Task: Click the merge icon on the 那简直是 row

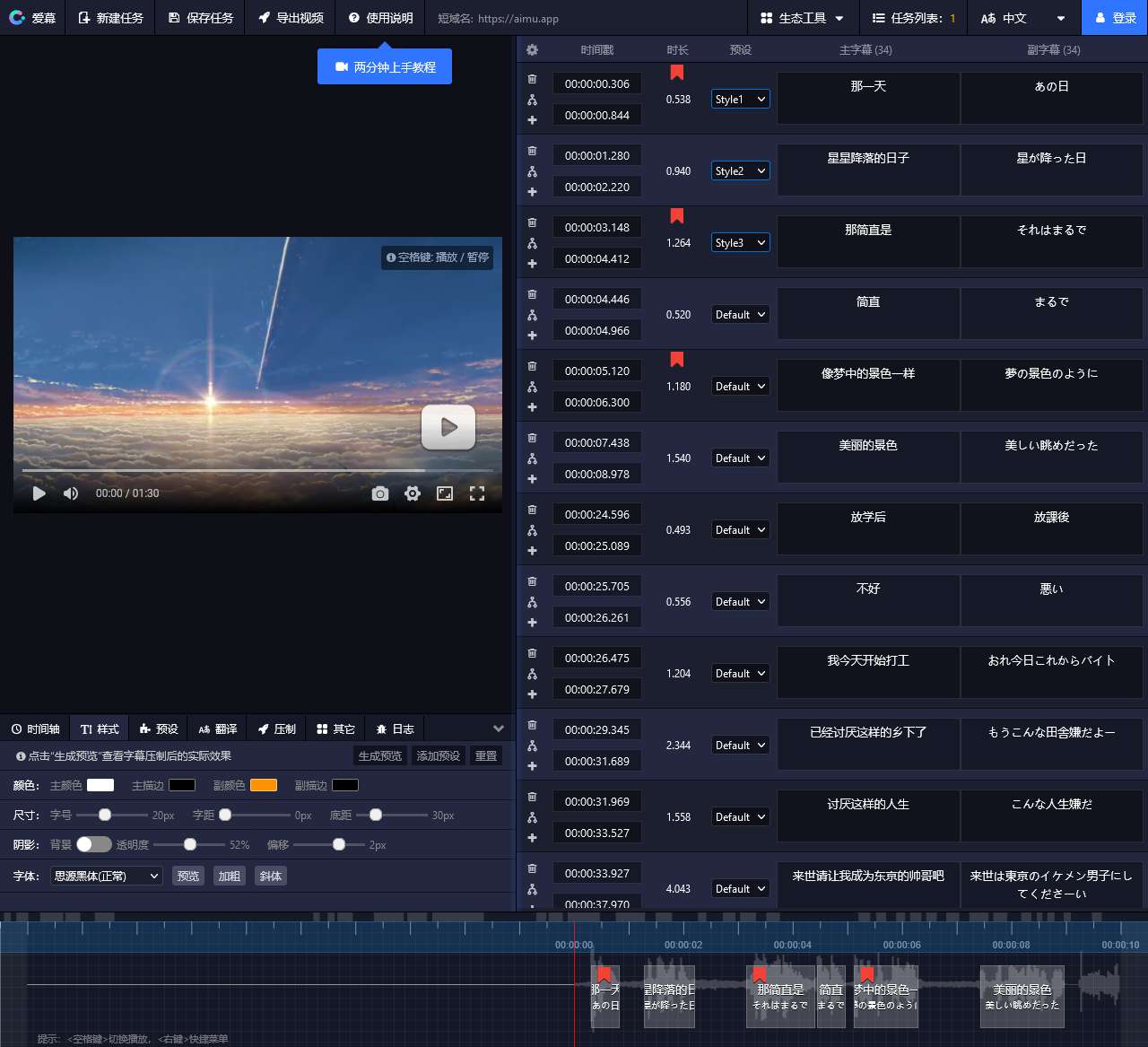Action: (532, 243)
